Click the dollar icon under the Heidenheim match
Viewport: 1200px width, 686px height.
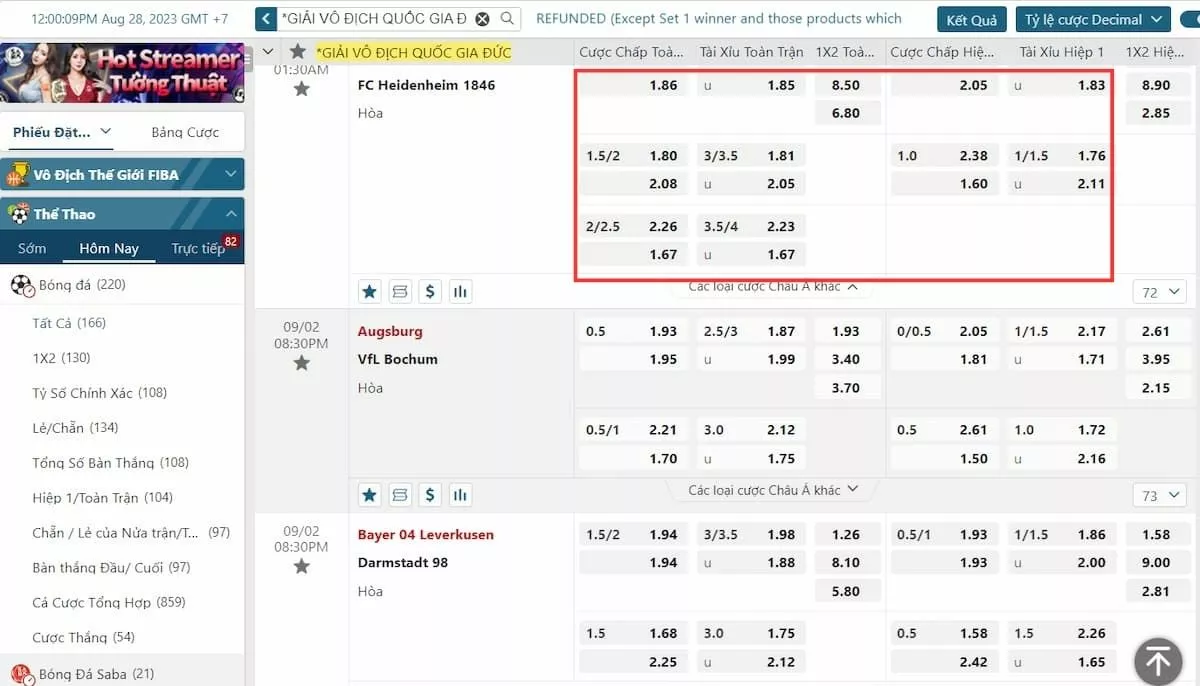coord(430,292)
